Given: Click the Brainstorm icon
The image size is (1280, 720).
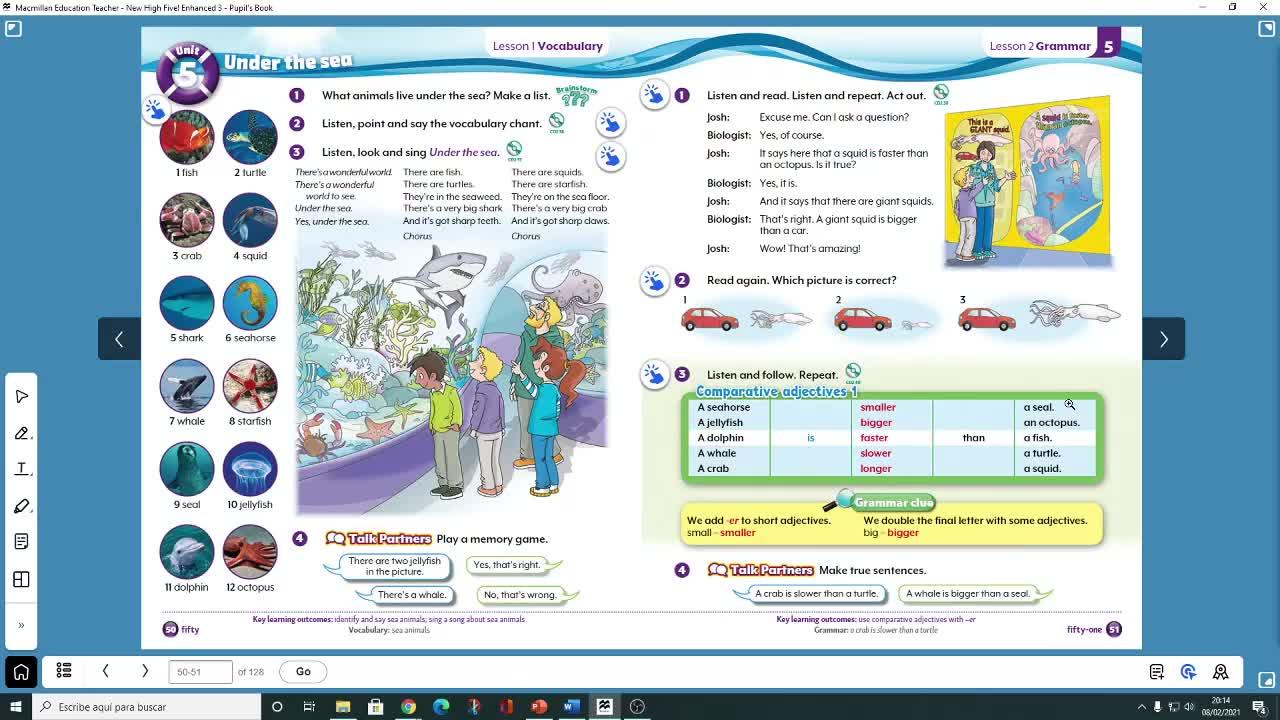Looking at the screenshot, I should click(x=576, y=96).
